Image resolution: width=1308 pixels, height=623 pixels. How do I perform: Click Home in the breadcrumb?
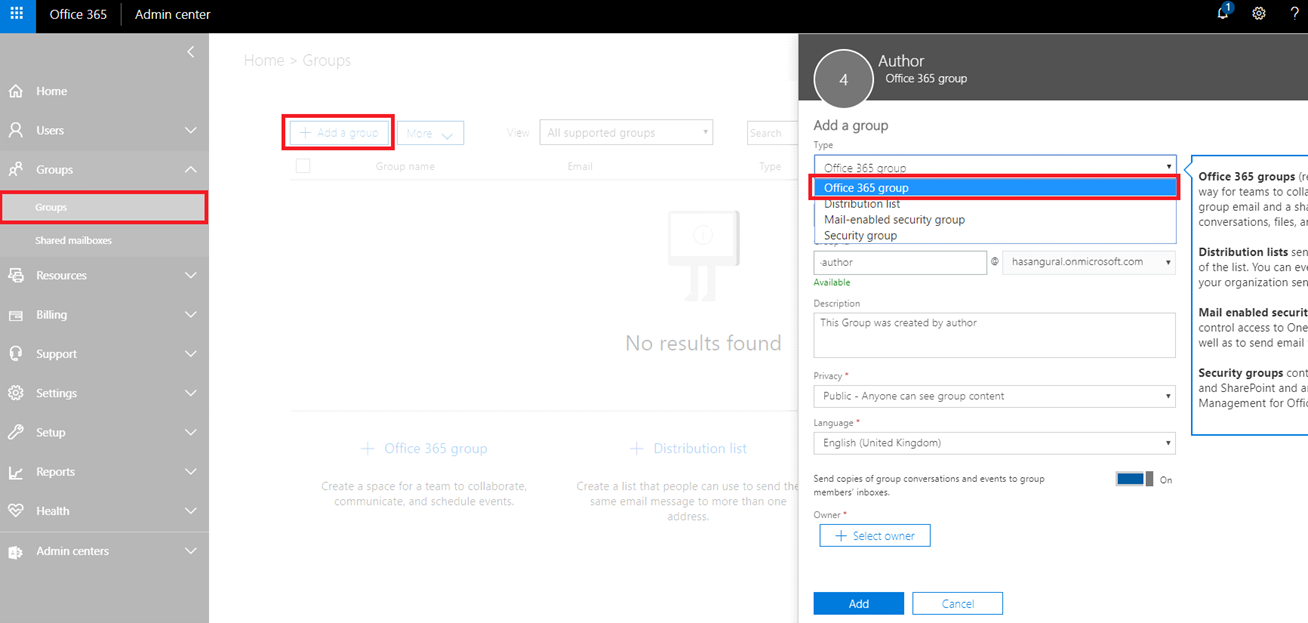(x=264, y=61)
